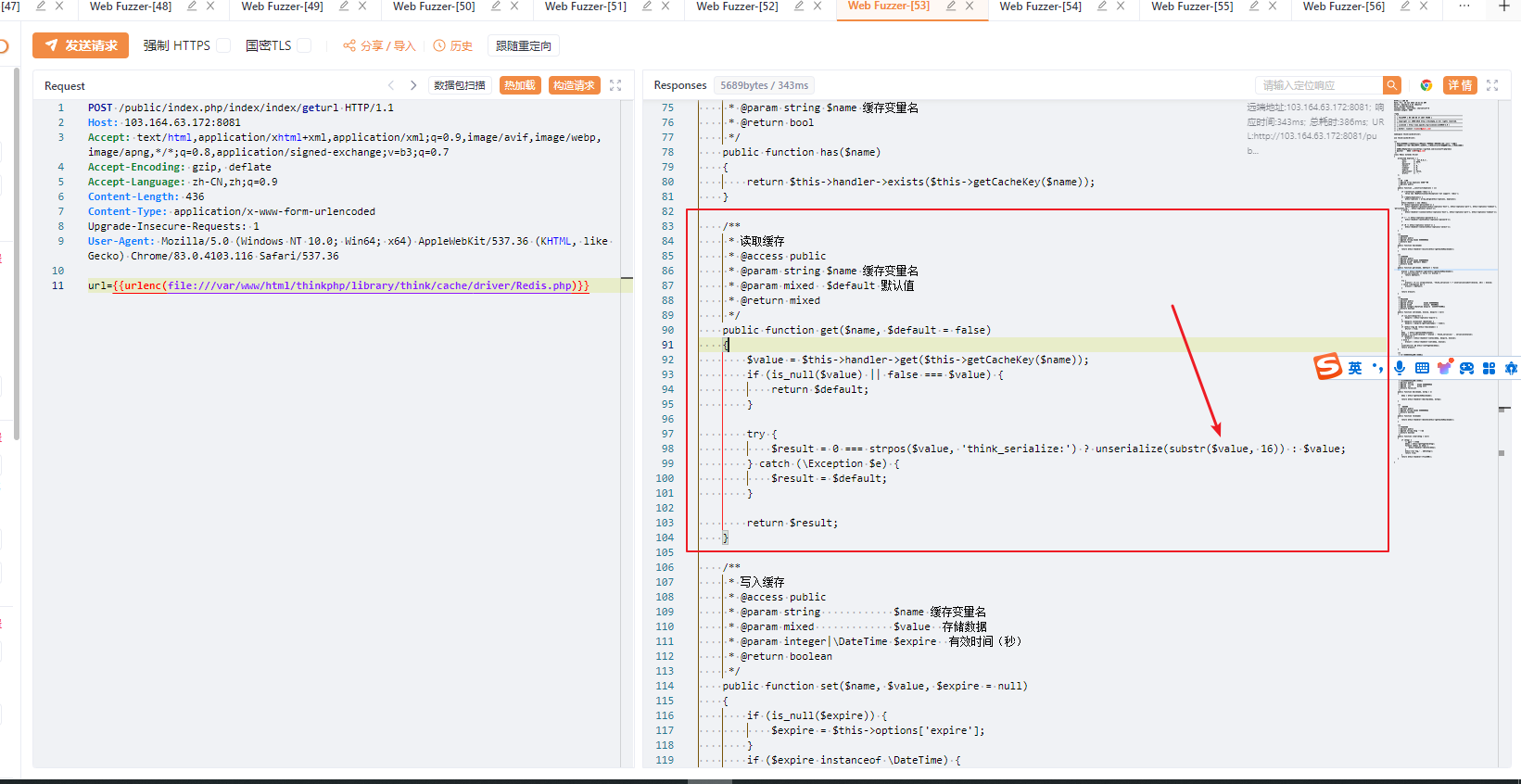Click the 构造请求 build request button
This screenshot has height=784, width=1521.
tap(574, 85)
